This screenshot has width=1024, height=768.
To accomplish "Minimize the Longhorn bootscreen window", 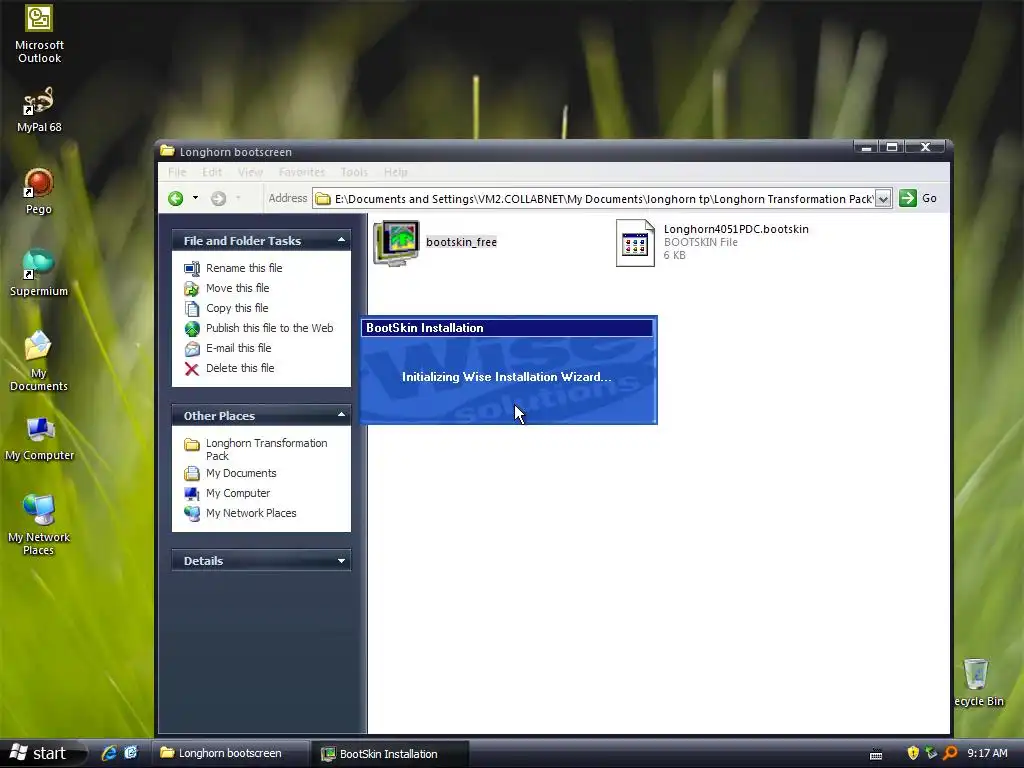I will click(866, 147).
